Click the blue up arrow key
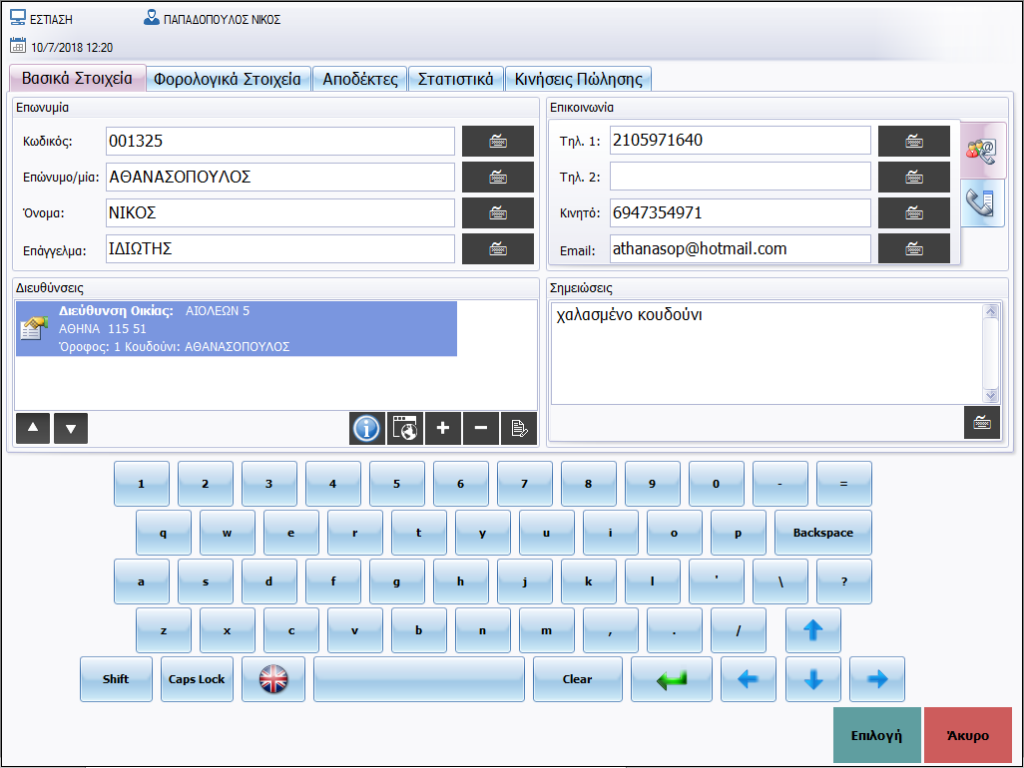This screenshot has width=1024, height=768. click(813, 630)
